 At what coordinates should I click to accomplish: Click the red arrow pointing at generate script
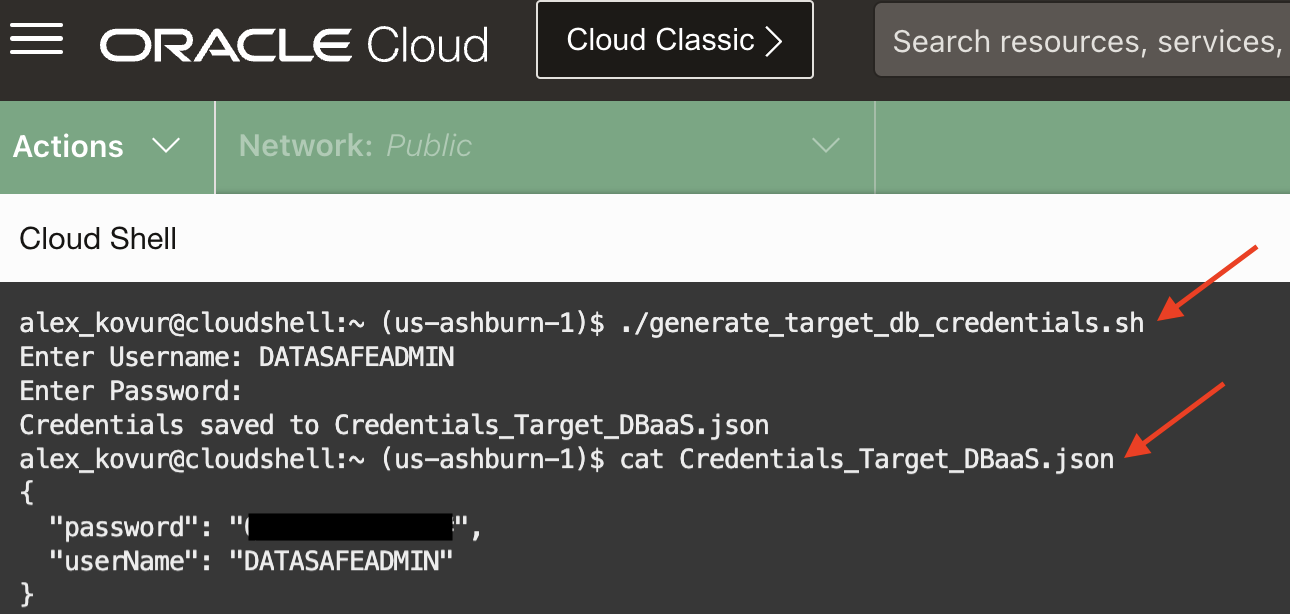1208,283
